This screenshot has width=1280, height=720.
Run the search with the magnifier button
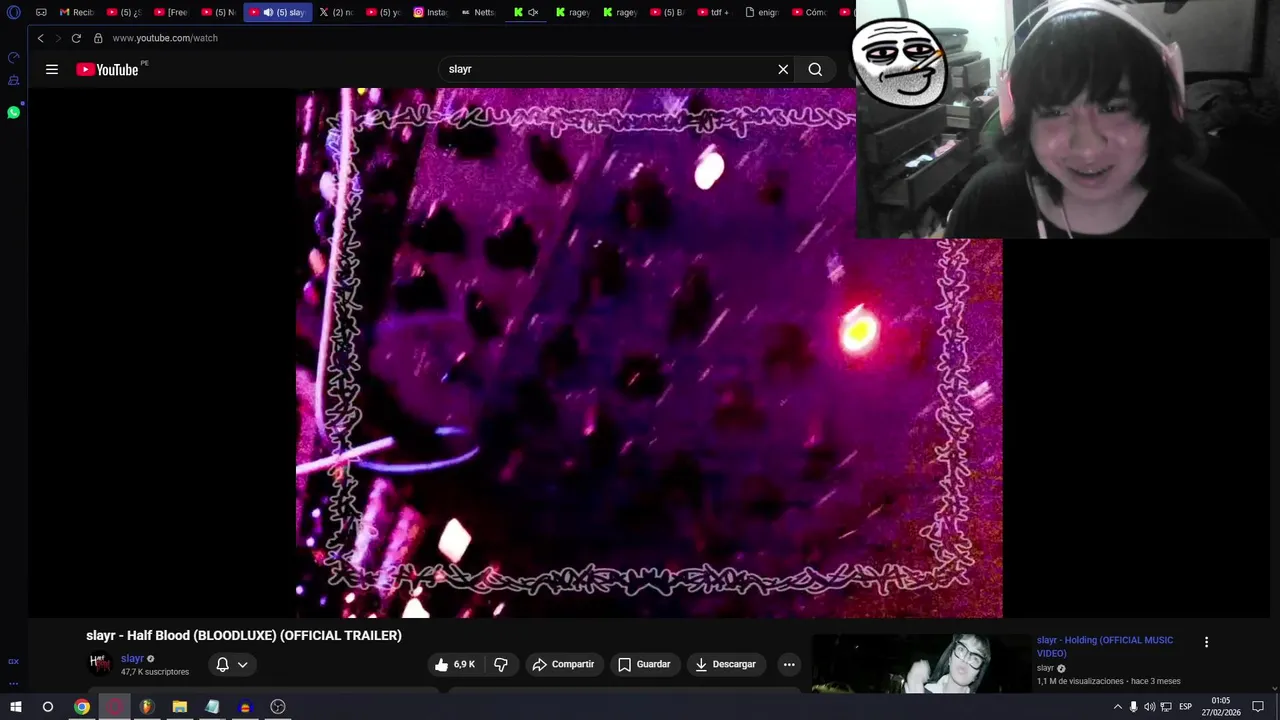815,69
